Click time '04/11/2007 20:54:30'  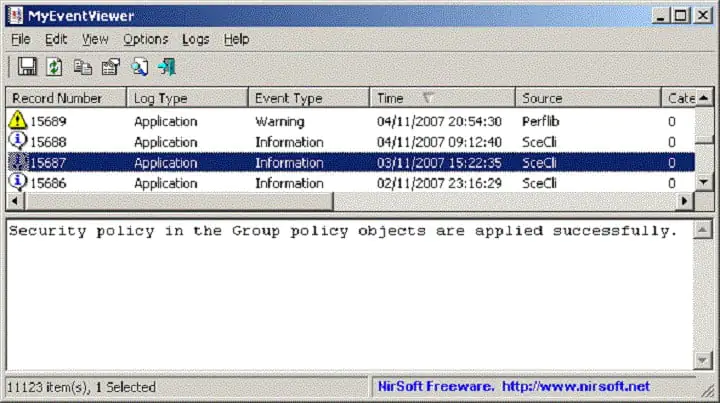coord(439,121)
